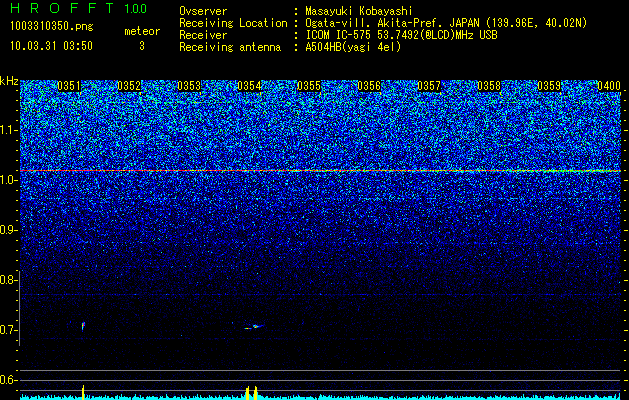Screen dimensions: 629x400
Task: Click the 0355 time marker label
Action: tap(309, 86)
